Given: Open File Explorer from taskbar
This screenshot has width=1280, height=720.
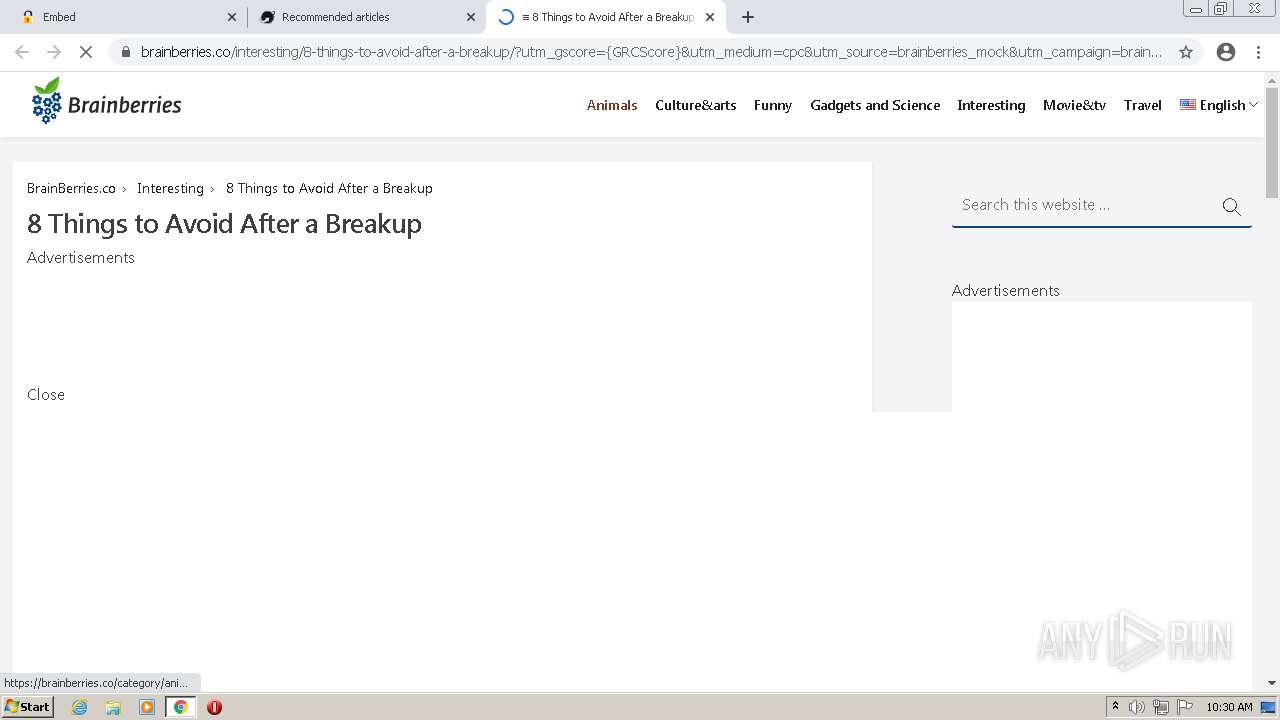Looking at the screenshot, I should 113,707.
